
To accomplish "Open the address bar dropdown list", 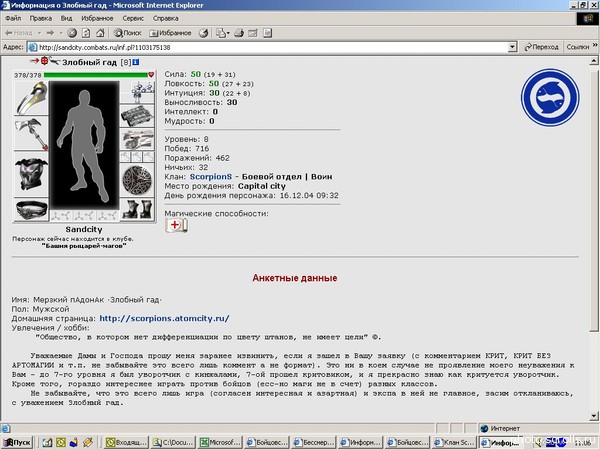I will click(x=512, y=47).
